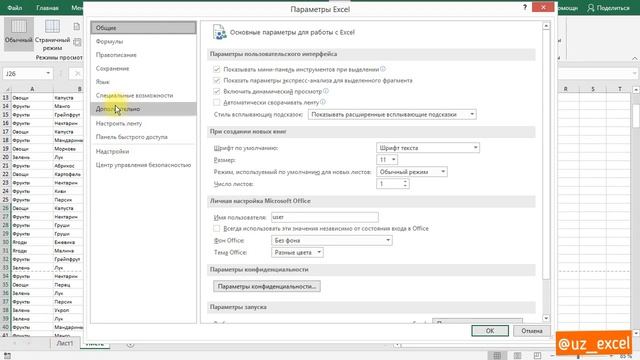Click Имя пользователя input field
The width and height of the screenshot is (640, 360).
[324, 217]
